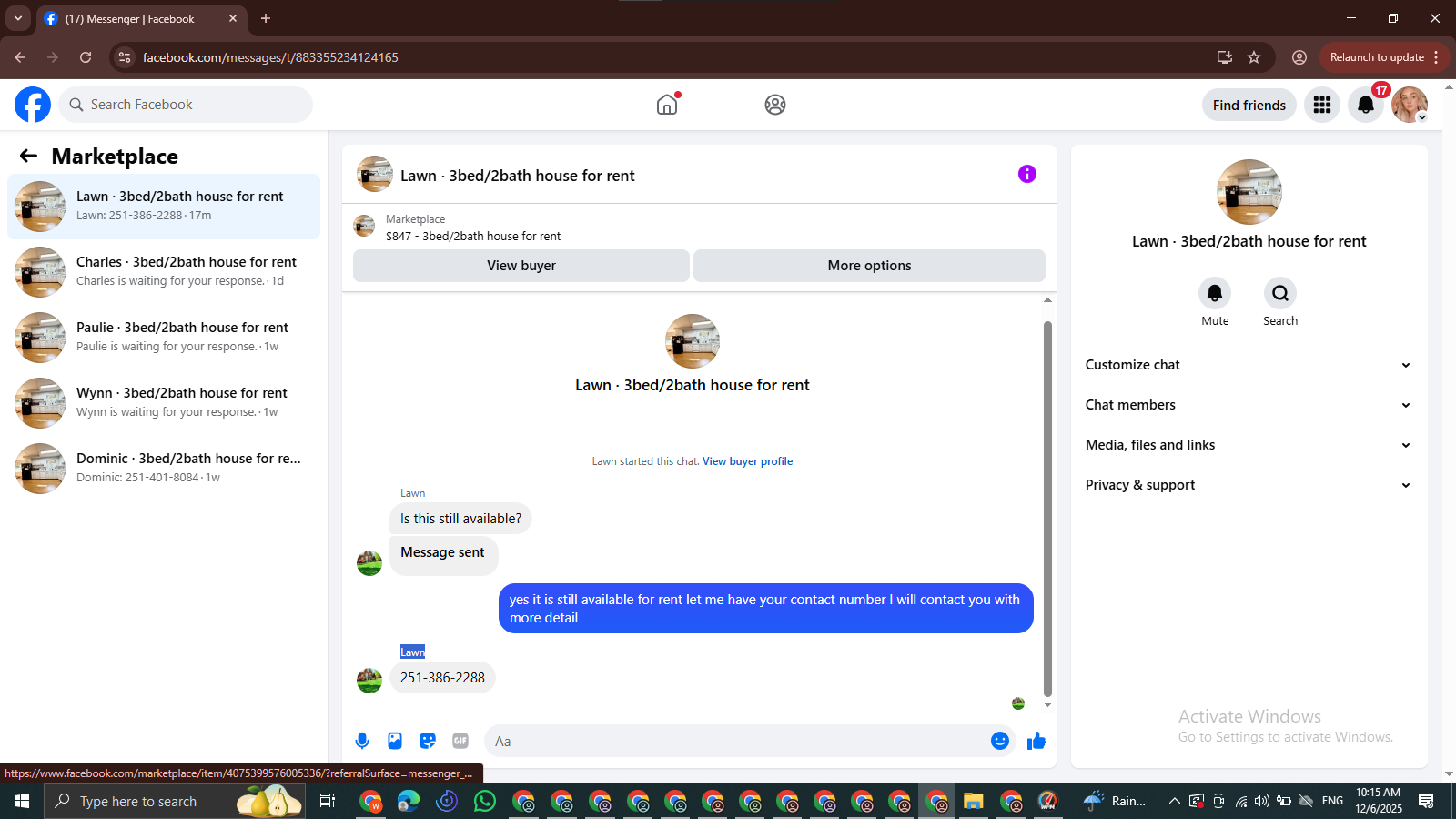Send a thumbs-up like
1456x819 pixels.
click(x=1036, y=741)
